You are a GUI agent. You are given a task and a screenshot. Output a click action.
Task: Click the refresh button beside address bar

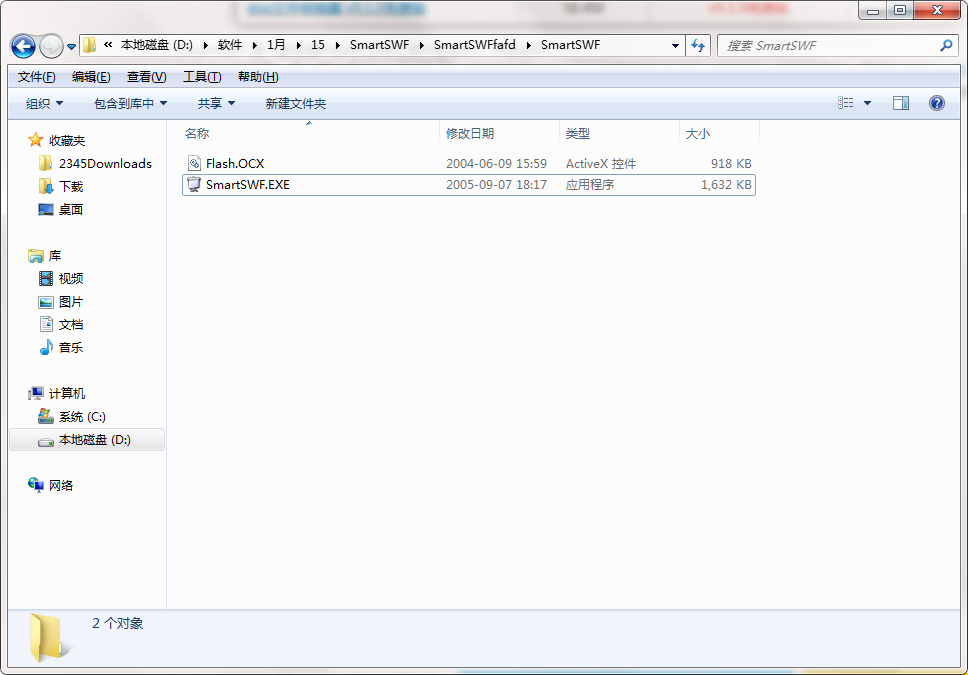698,46
